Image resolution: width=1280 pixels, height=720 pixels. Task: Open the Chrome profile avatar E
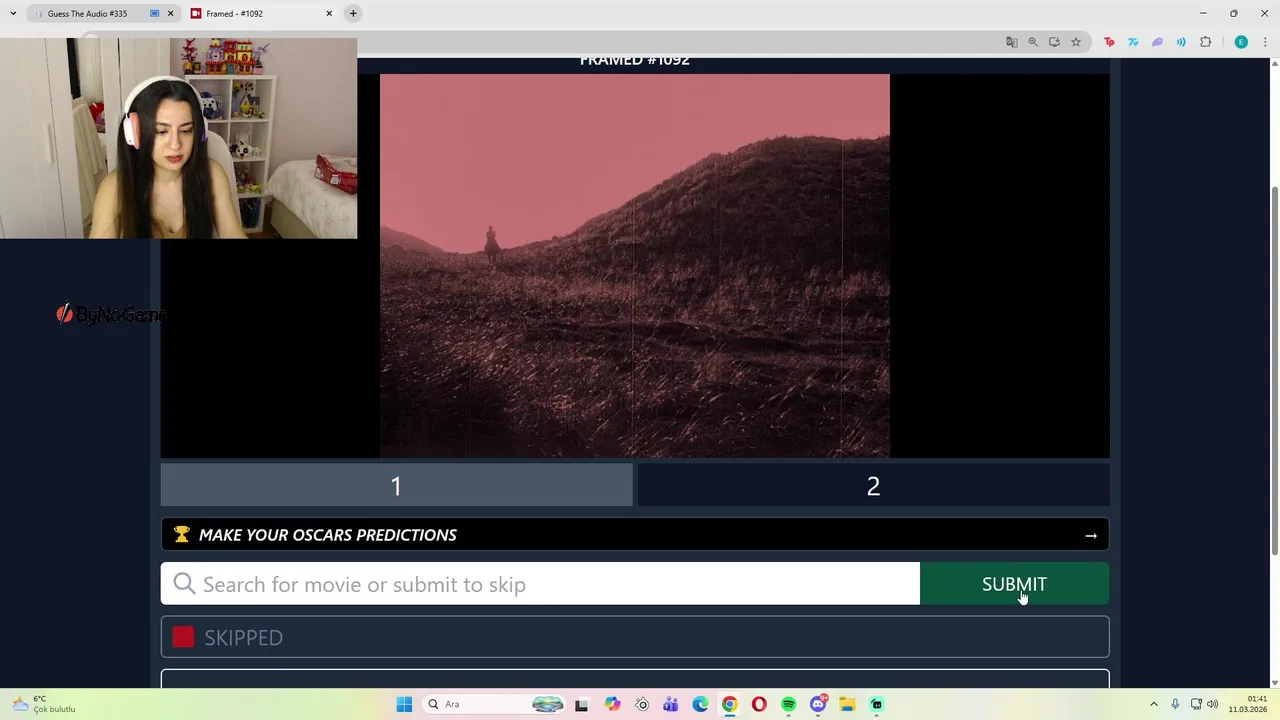[x=1241, y=42]
